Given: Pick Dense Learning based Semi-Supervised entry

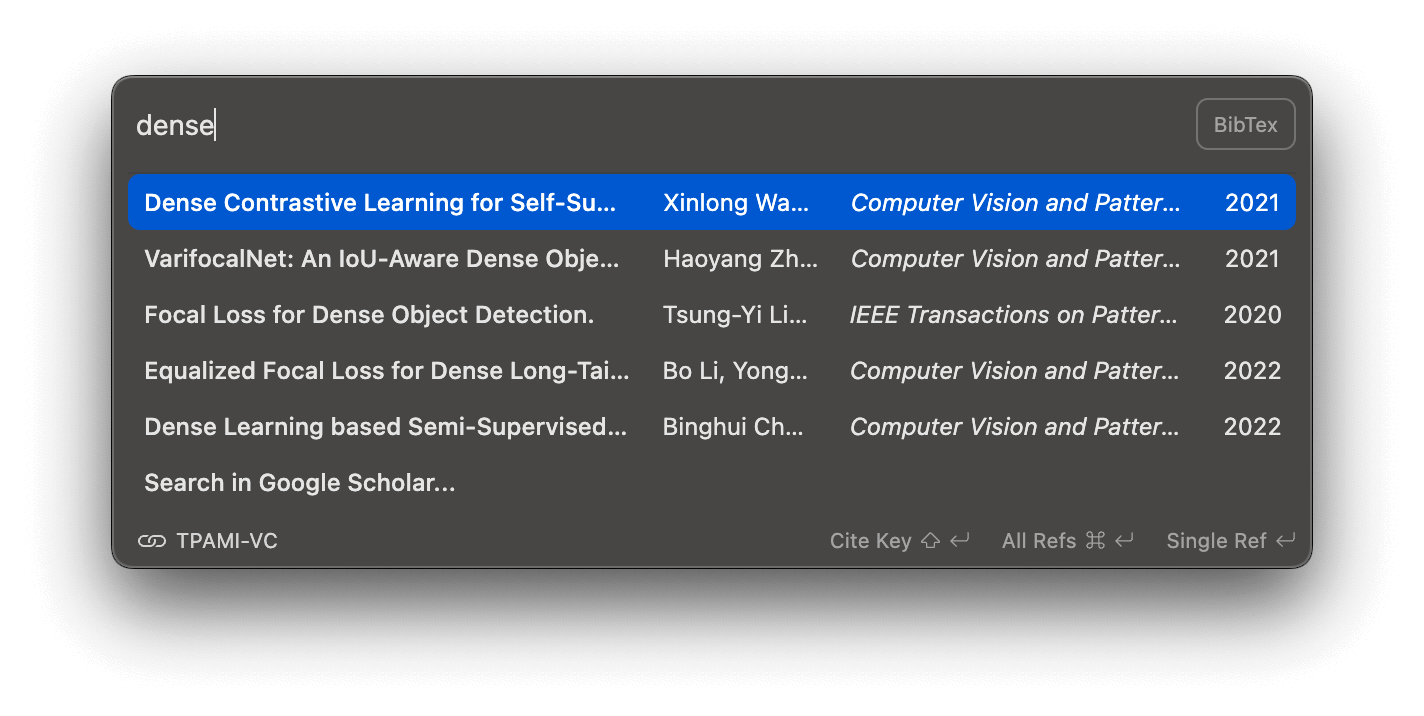Looking at the screenshot, I should click(385, 427).
